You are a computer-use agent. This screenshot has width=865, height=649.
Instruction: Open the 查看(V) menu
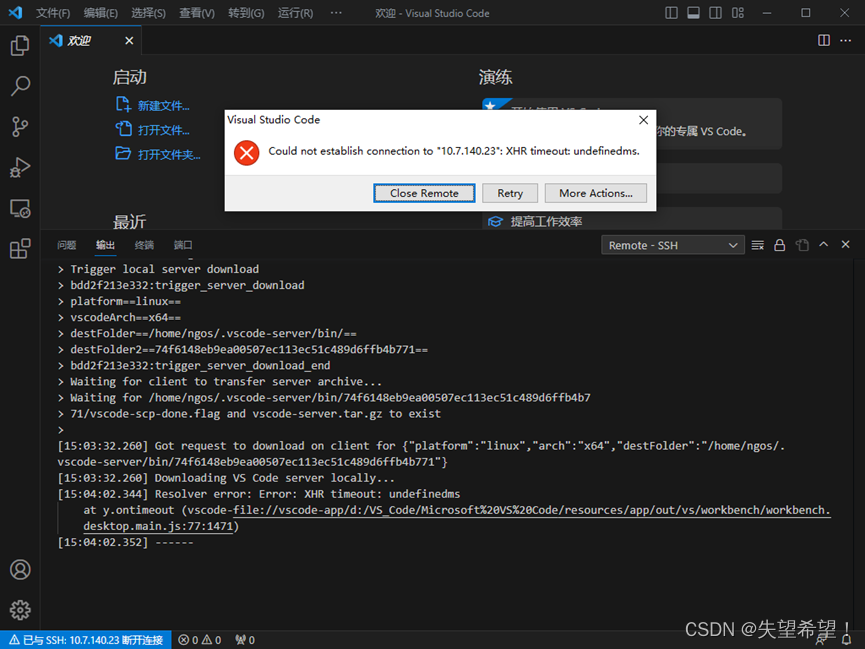pos(197,13)
